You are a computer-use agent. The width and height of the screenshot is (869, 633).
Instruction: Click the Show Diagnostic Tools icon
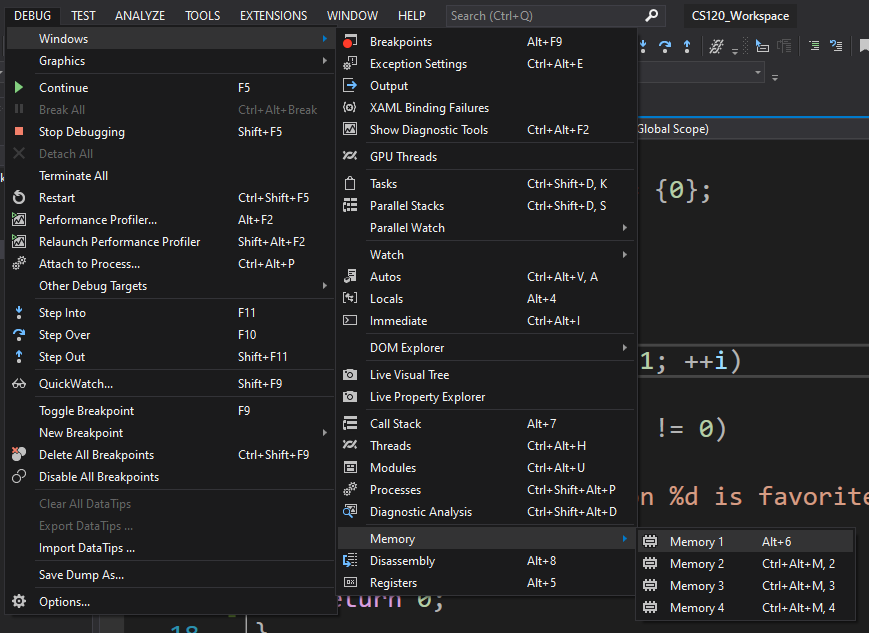(x=350, y=129)
